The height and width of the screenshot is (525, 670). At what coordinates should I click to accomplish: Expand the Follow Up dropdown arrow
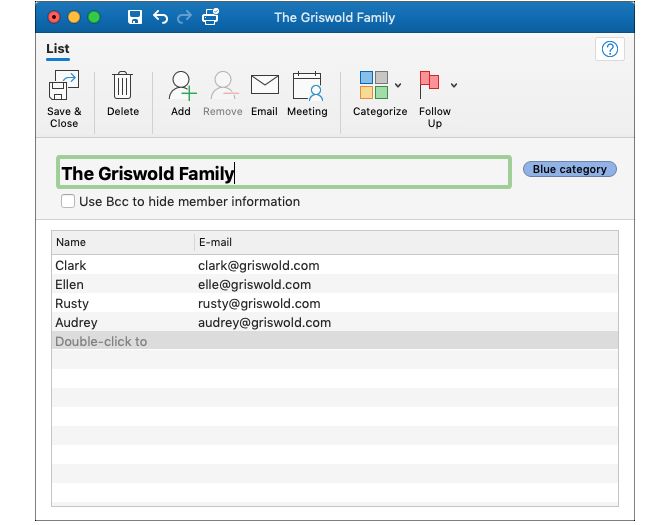point(454,86)
